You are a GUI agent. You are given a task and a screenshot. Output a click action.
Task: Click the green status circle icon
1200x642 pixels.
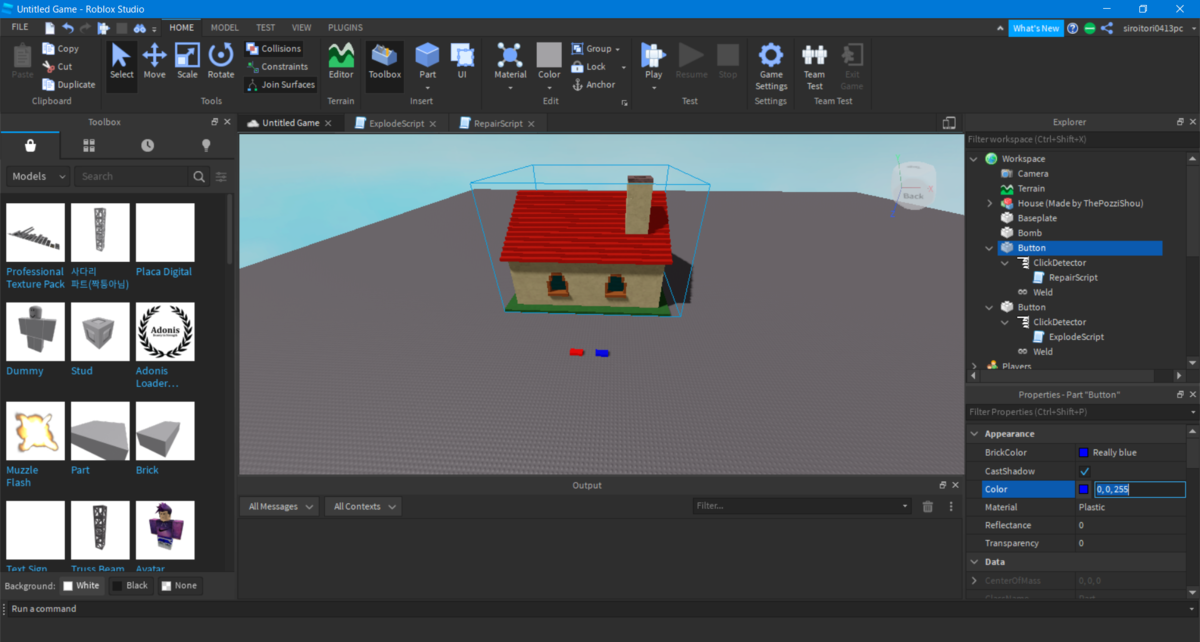pos(1090,28)
